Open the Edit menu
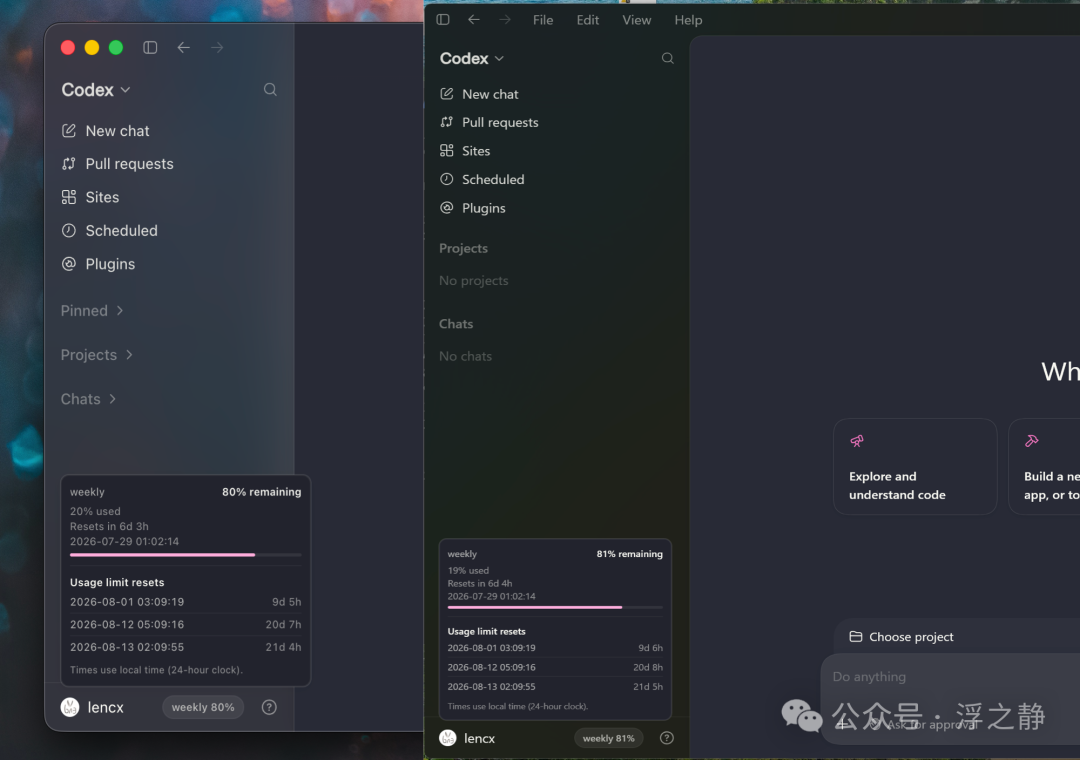This screenshot has width=1080, height=760. [x=588, y=20]
